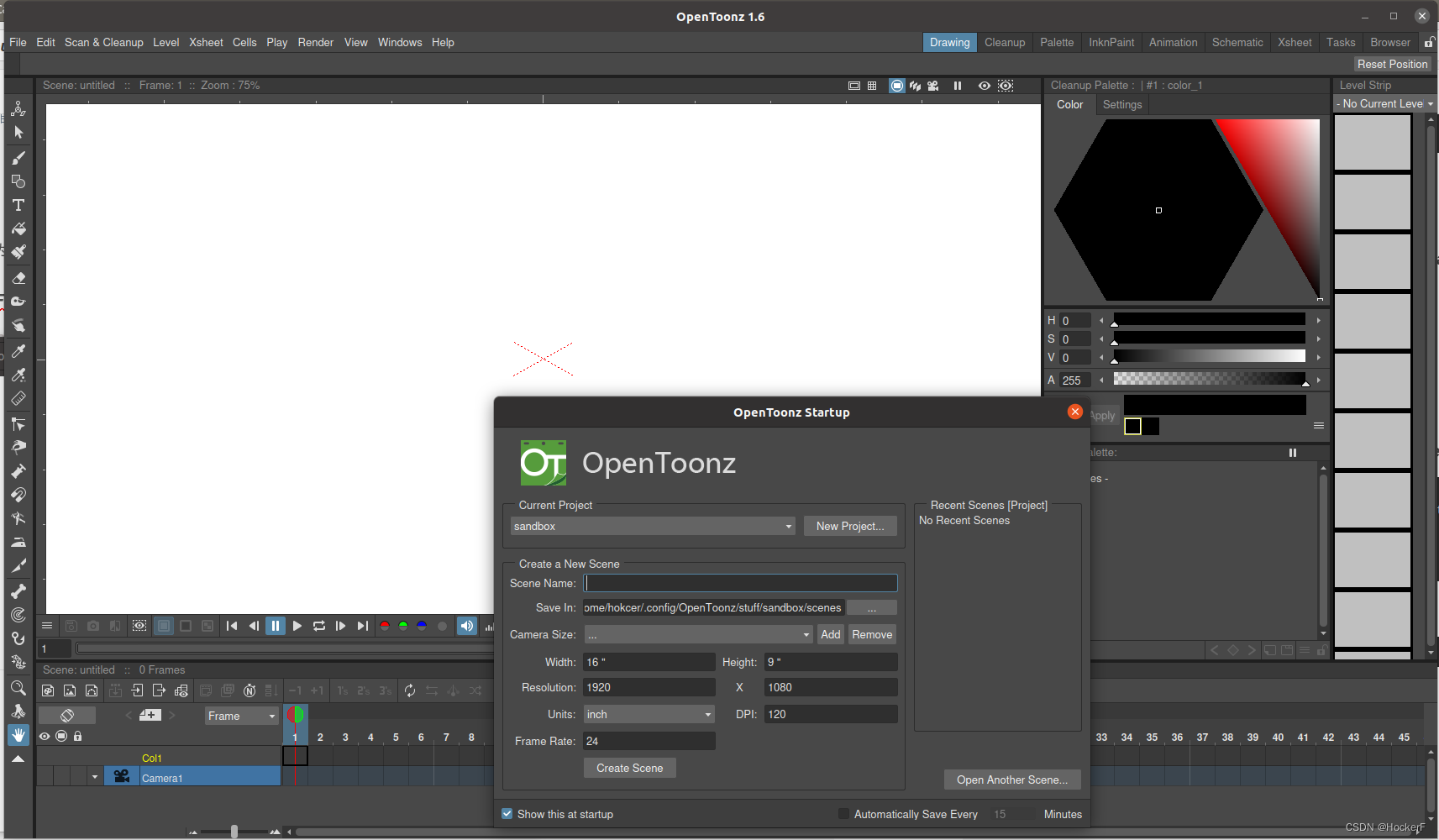Select the Animate tool in the toolbar
This screenshot has height=840, width=1439.
(18, 109)
